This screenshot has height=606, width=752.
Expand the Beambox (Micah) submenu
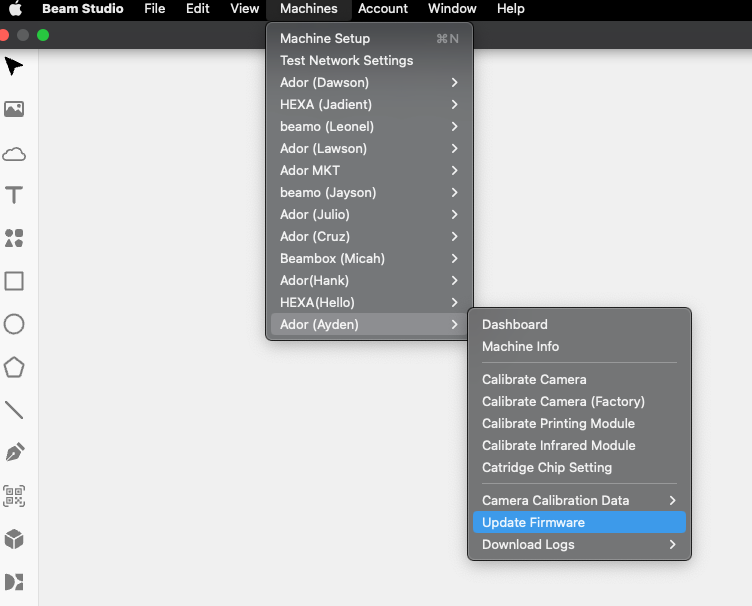(x=369, y=258)
